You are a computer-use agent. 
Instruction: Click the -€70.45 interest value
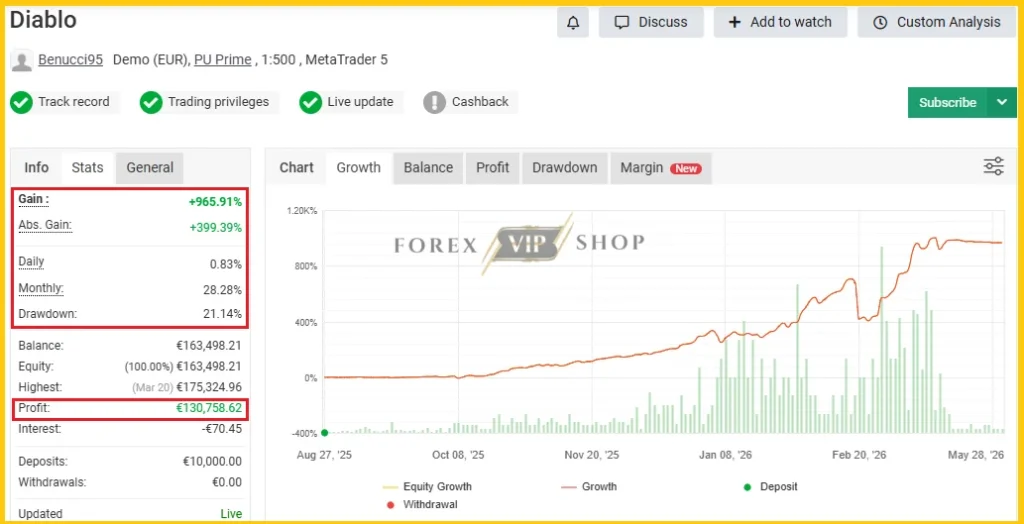[220, 429]
